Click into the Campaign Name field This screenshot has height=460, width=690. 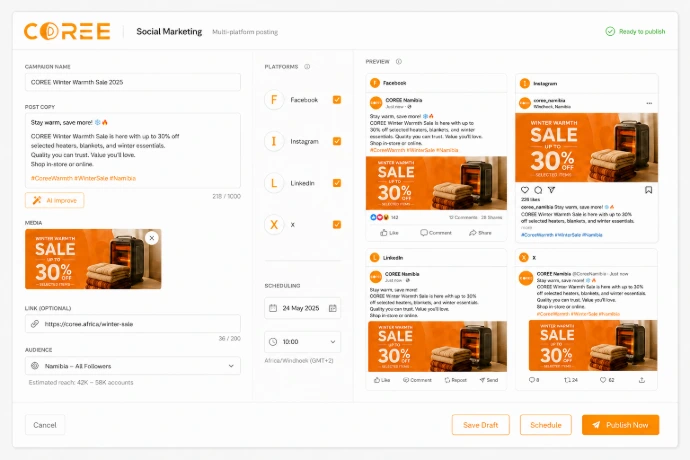(133, 82)
